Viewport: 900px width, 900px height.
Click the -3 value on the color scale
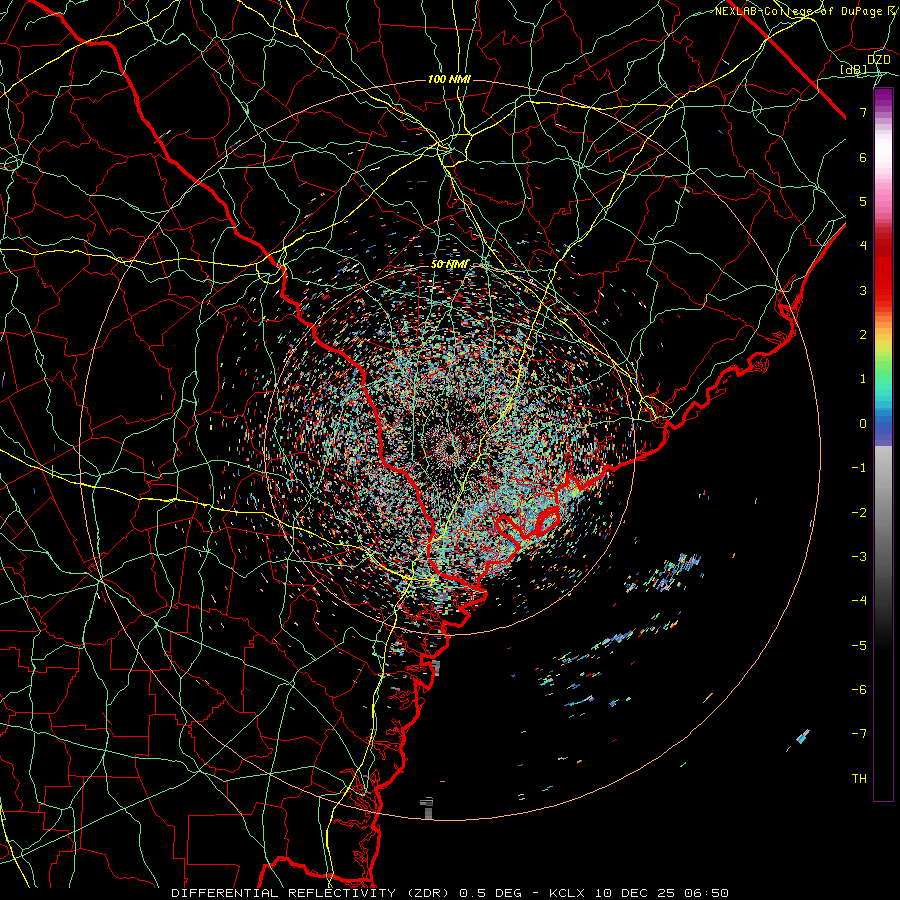859,557
